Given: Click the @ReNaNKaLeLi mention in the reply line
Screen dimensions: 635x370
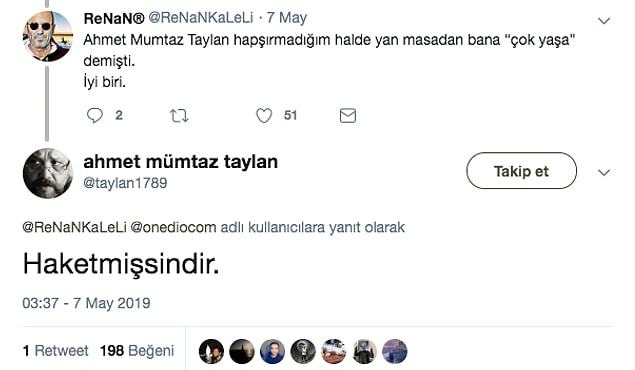Looking at the screenshot, I should click(x=75, y=227).
